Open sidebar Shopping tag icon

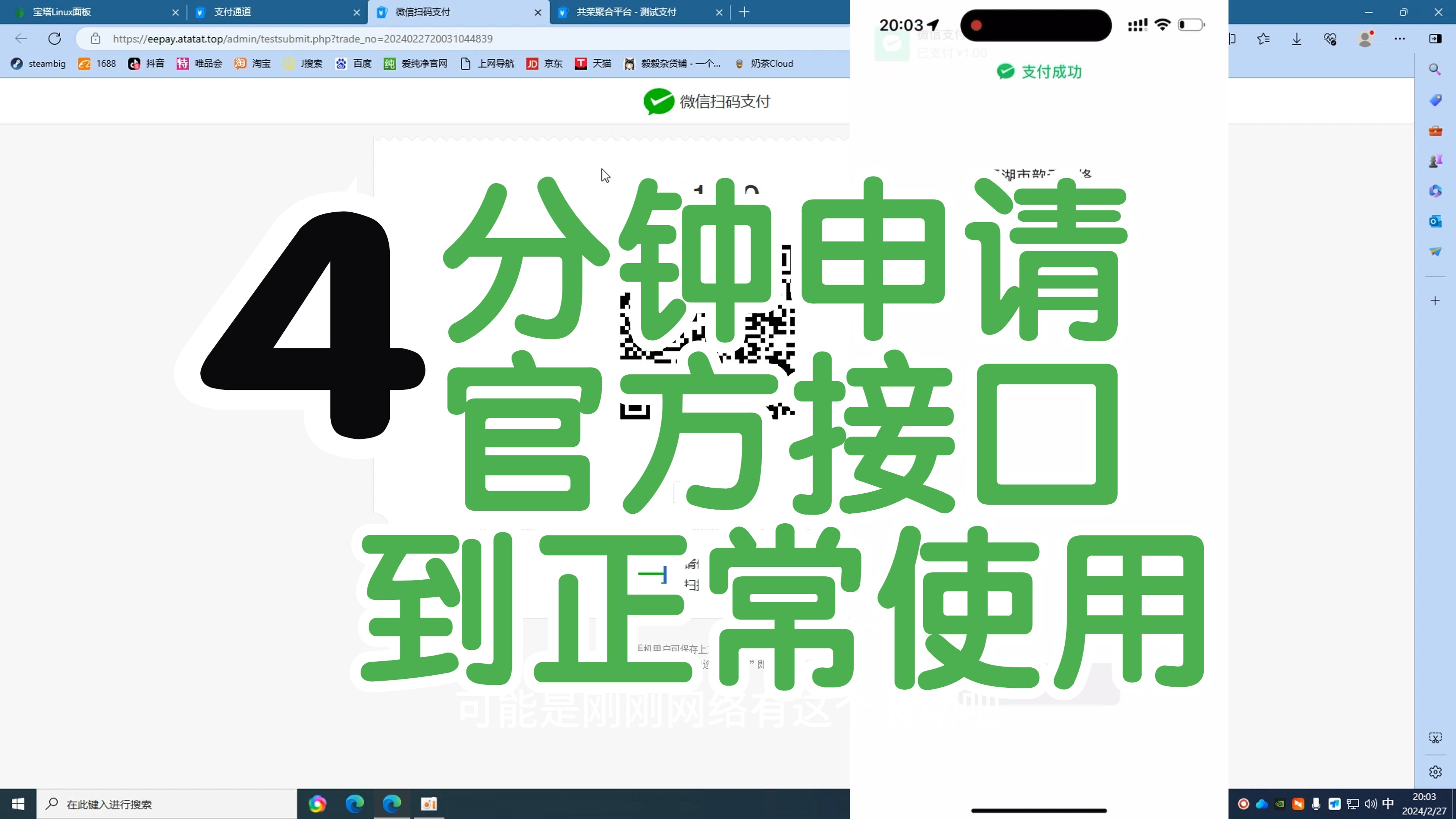coord(1435,100)
